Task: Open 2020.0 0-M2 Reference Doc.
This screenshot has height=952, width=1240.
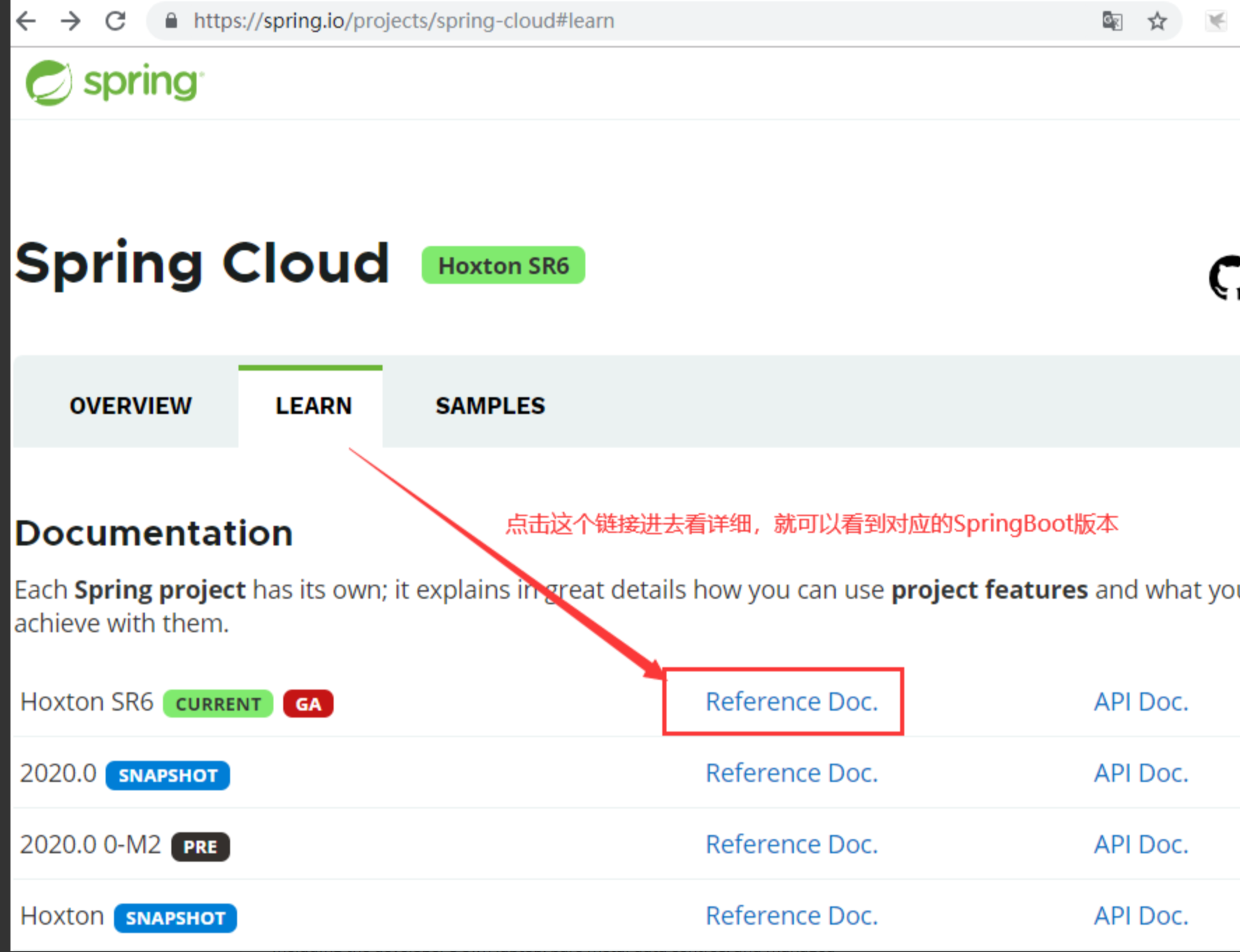Action: coord(792,844)
